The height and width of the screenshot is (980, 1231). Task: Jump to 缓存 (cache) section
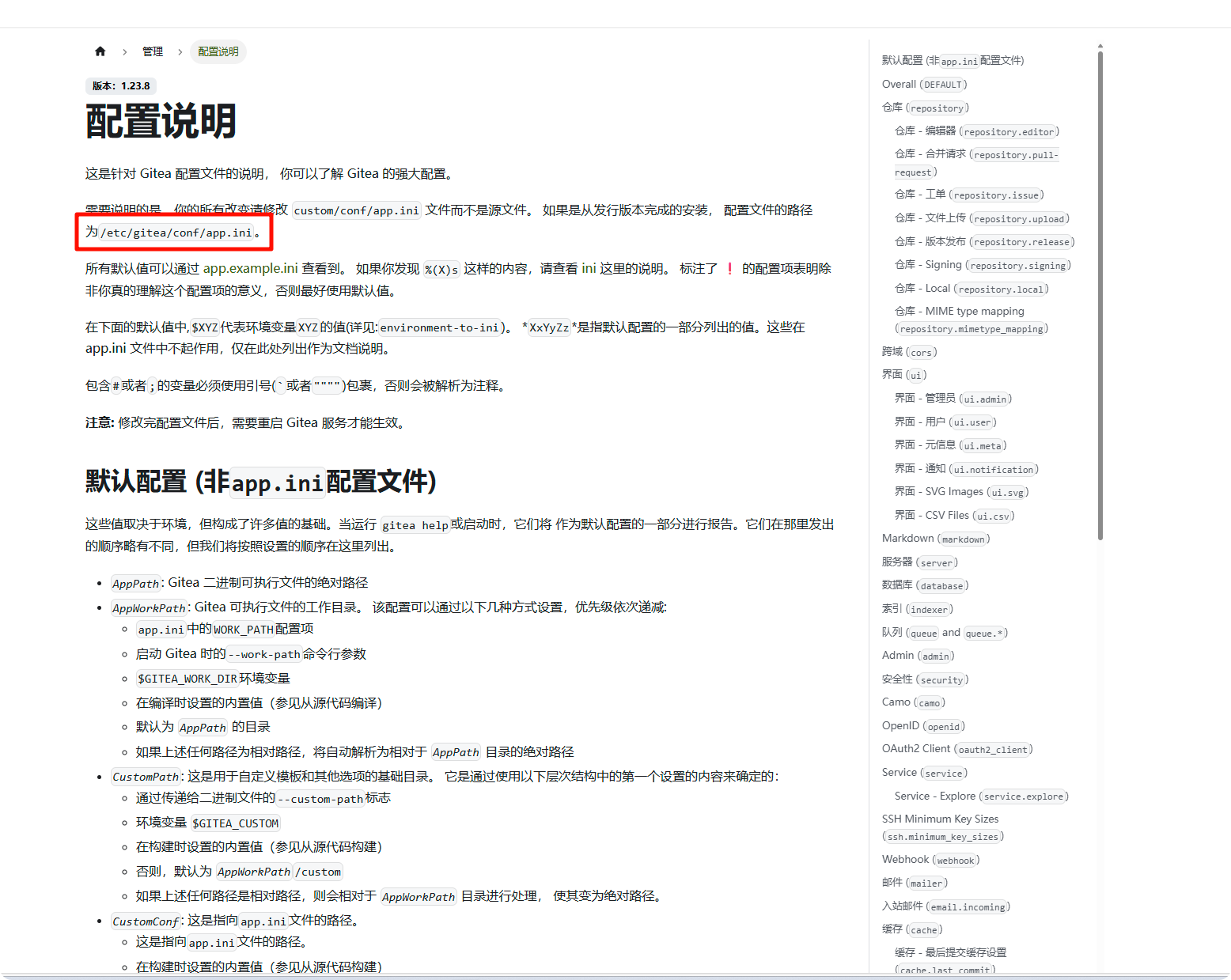(912, 929)
